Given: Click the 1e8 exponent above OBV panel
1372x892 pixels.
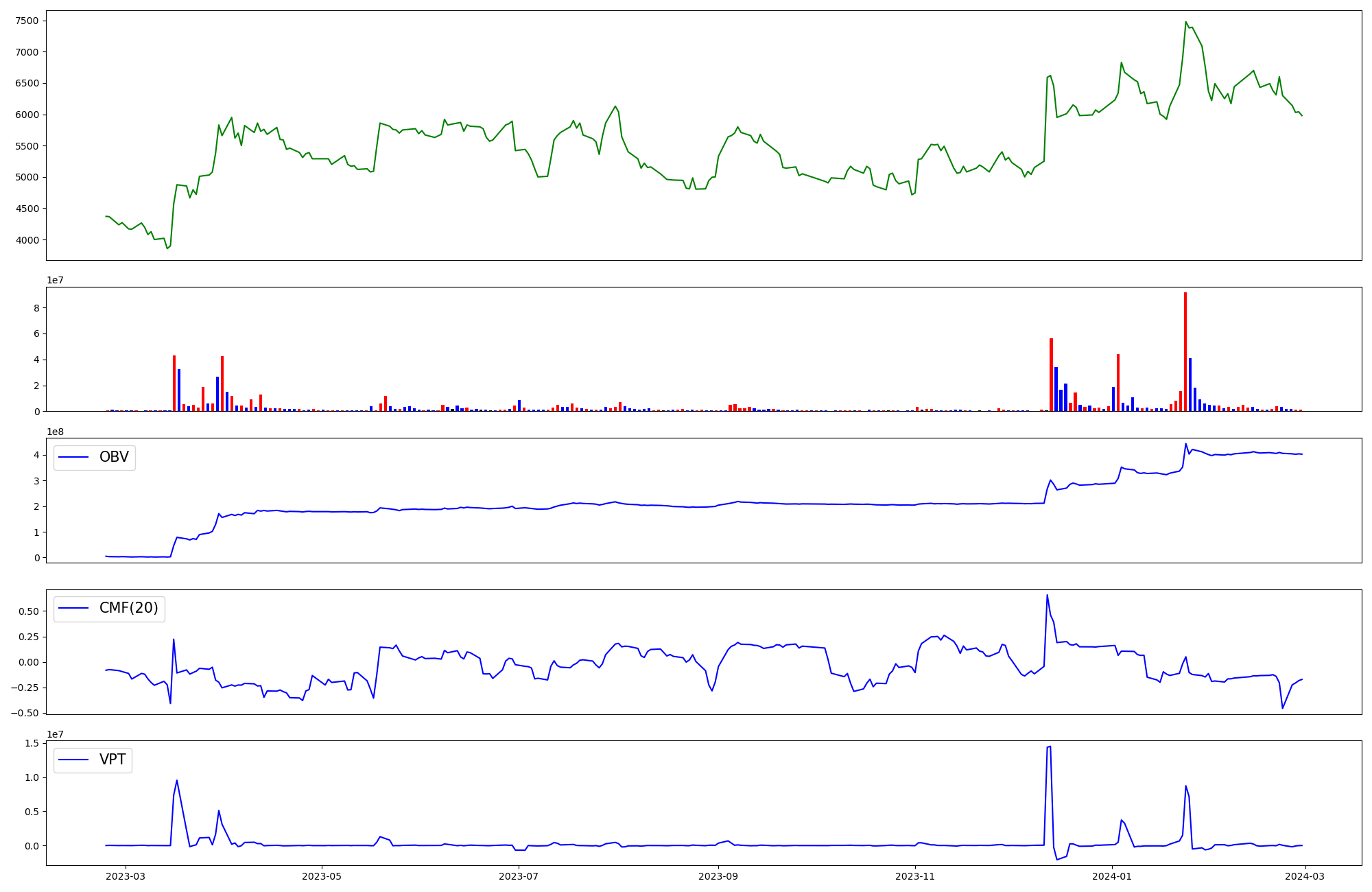Looking at the screenshot, I should (x=55, y=432).
